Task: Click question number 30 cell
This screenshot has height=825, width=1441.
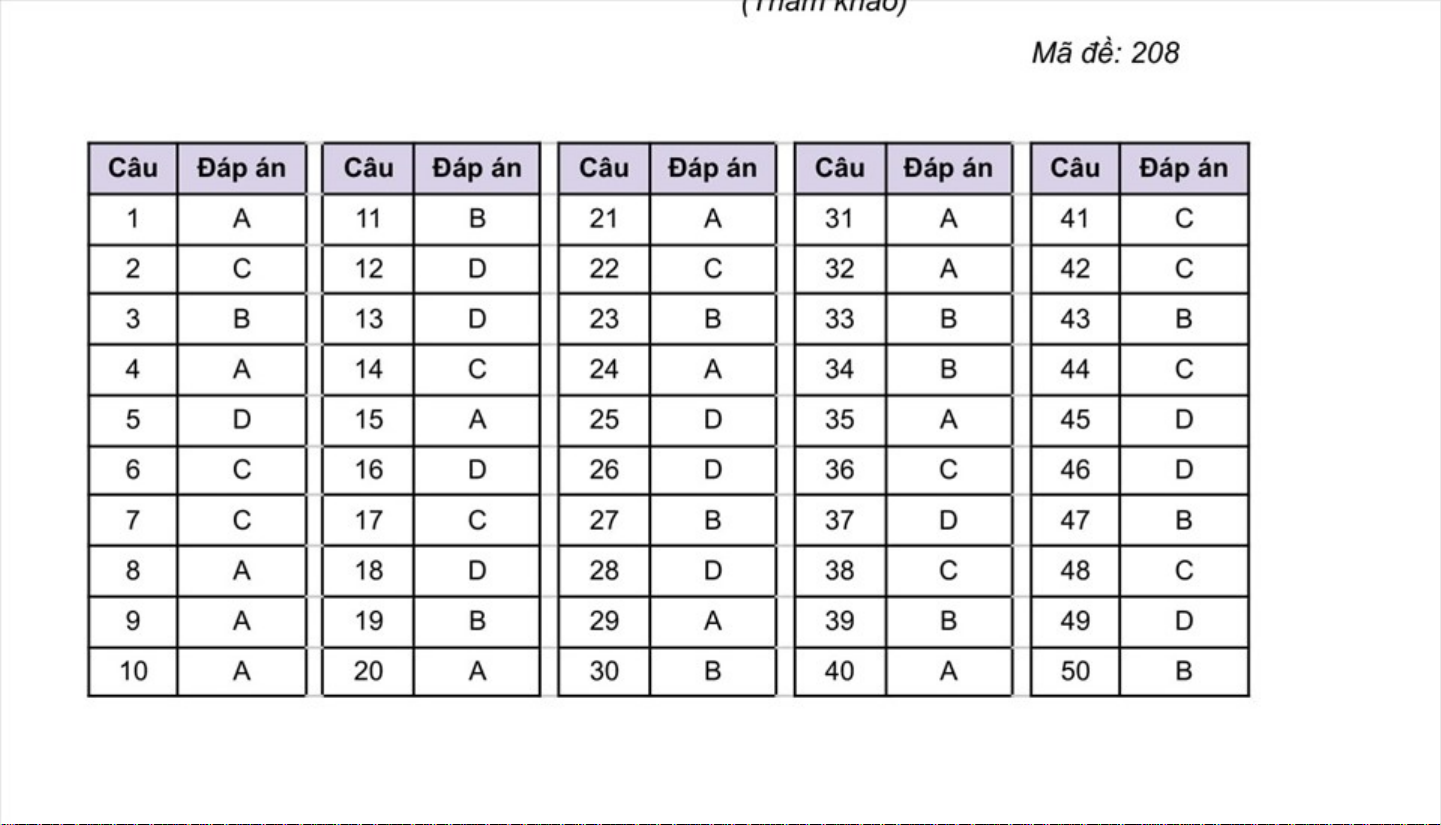Action: pos(604,671)
